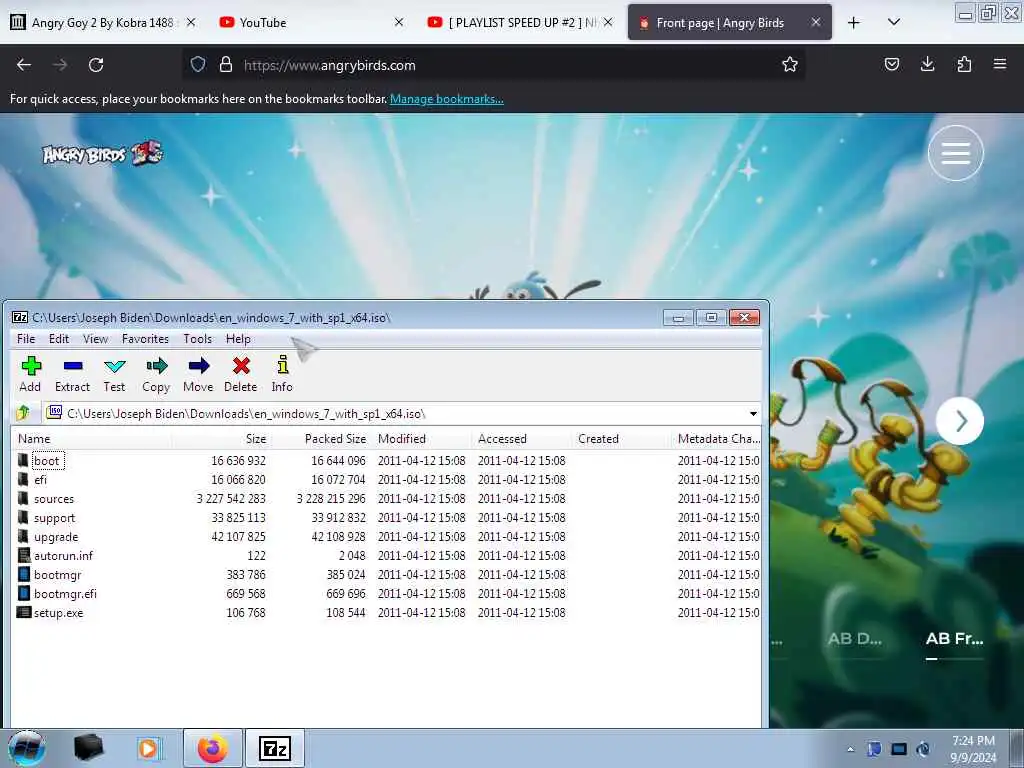This screenshot has height=768, width=1024.
Task: Sort by the Accessed column header
Action: click(521, 439)
